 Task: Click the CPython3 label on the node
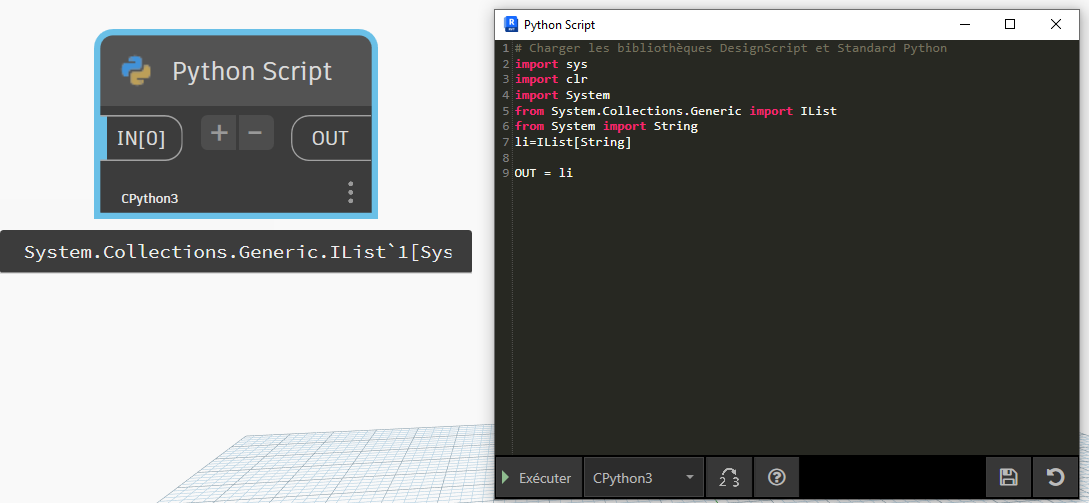coord(149,199)
